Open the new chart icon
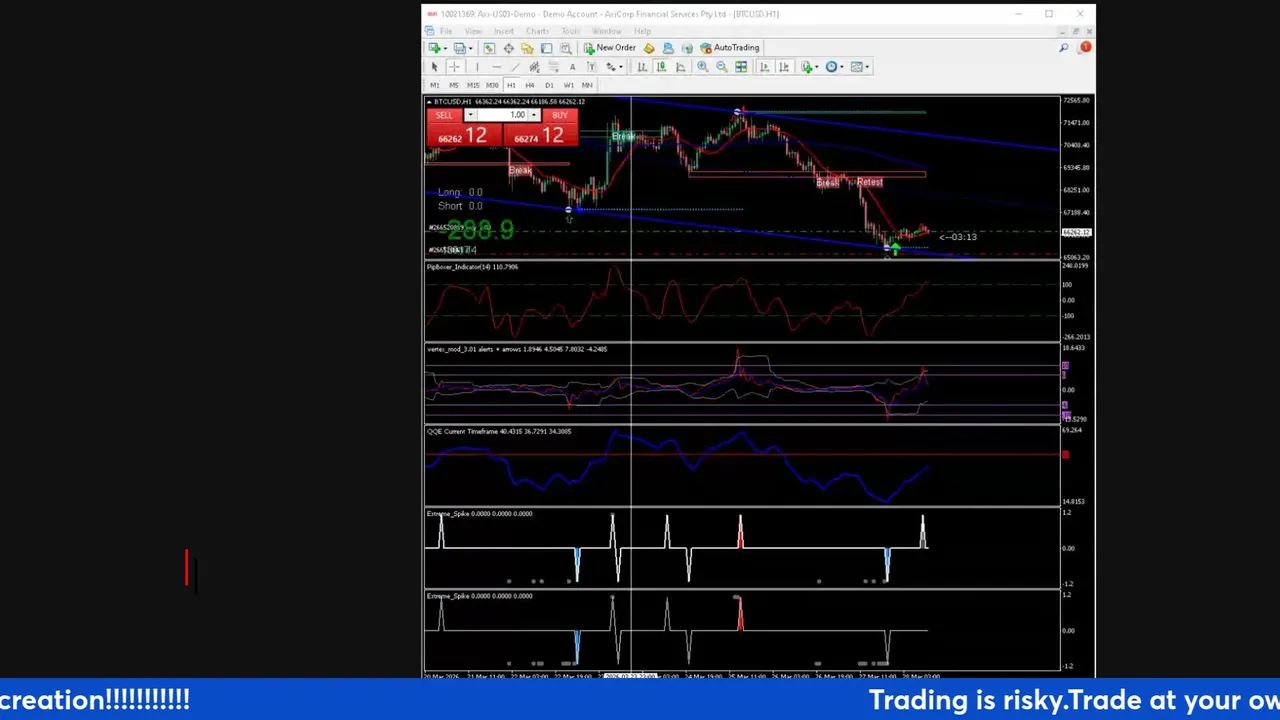The image size is (1280, 720). 434,48
